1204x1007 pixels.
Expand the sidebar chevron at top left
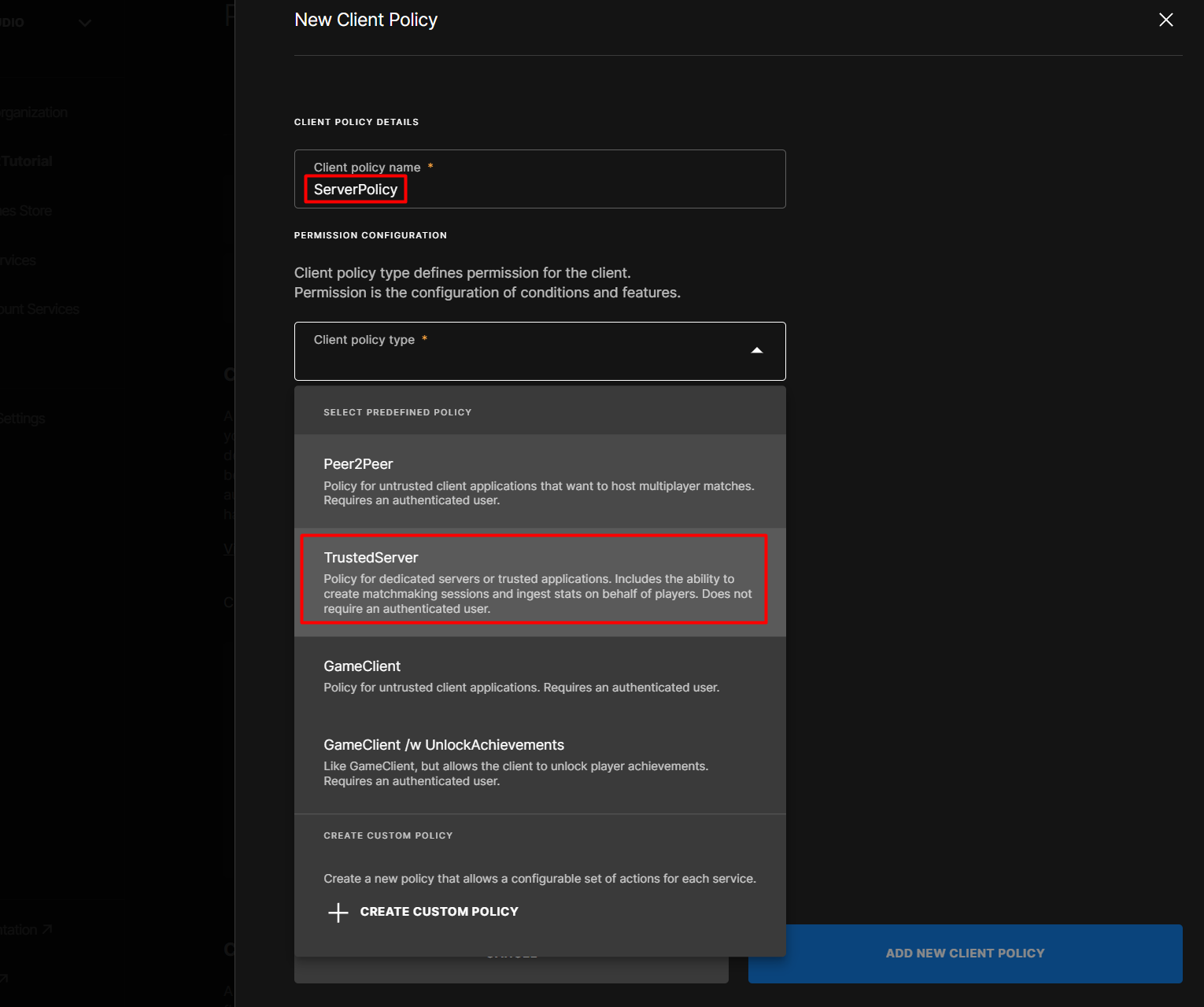tap(85, 23)
